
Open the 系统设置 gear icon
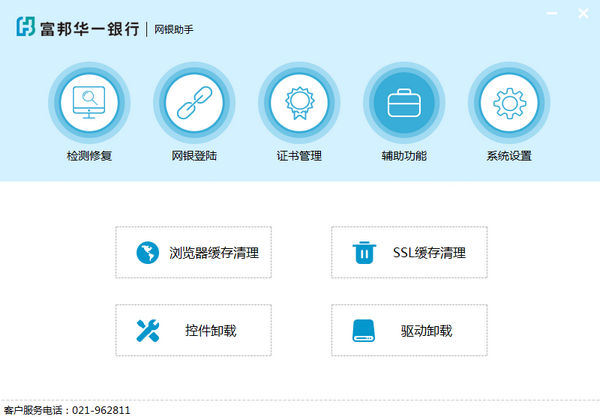point(509,103)
